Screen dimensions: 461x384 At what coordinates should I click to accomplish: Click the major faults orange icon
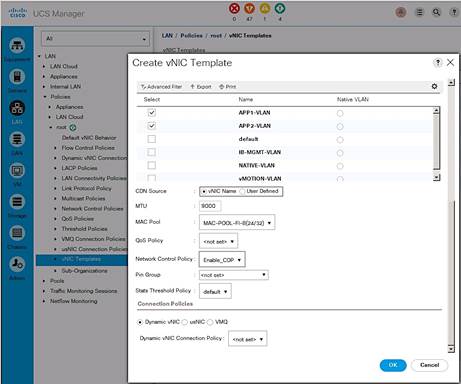[249, 8]
